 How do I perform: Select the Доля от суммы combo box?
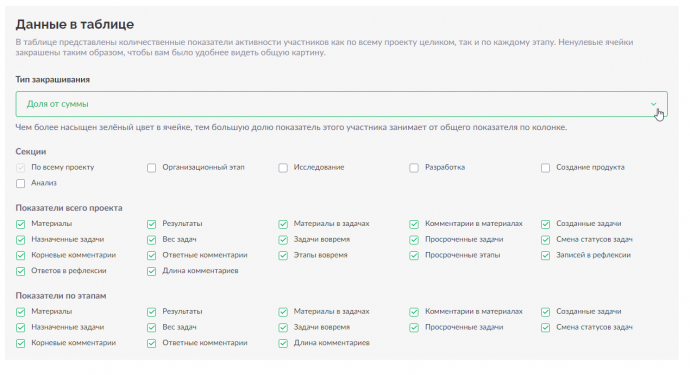click(341, 104)
